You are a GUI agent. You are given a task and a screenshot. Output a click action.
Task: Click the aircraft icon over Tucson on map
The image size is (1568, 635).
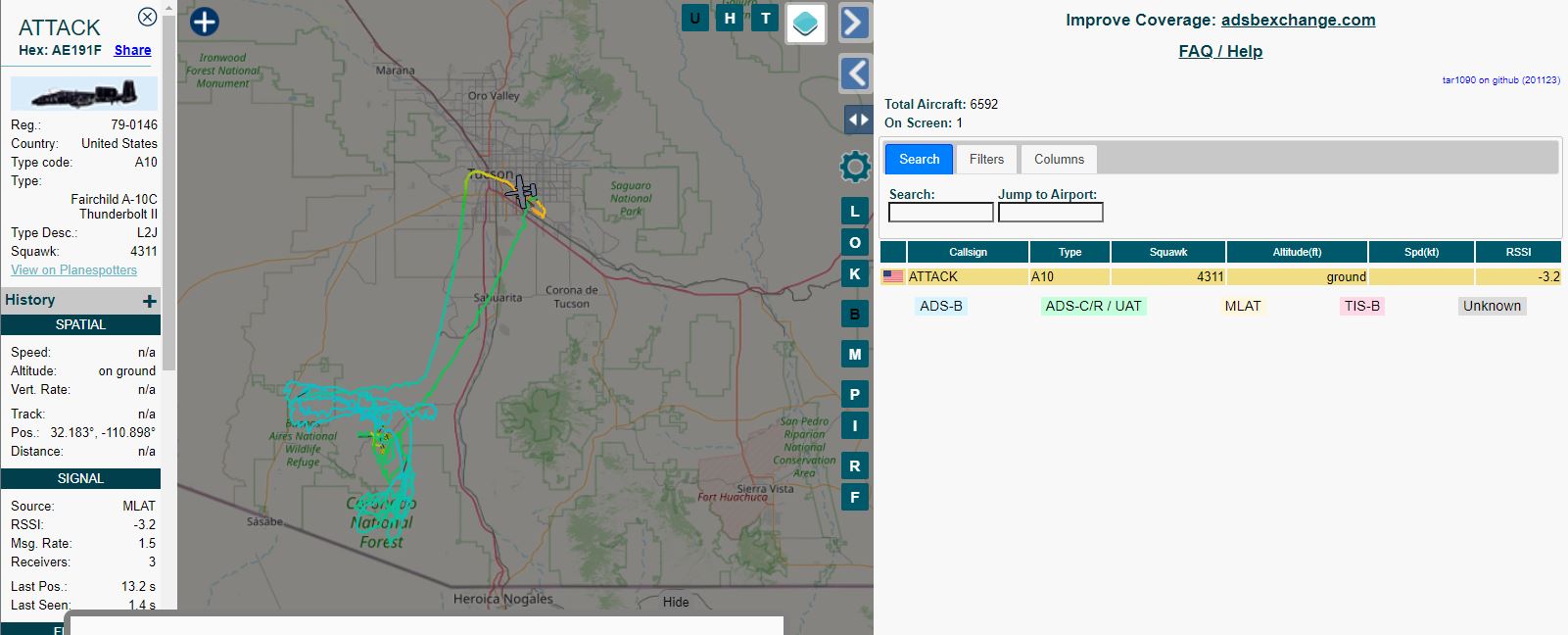pos(523,192)
